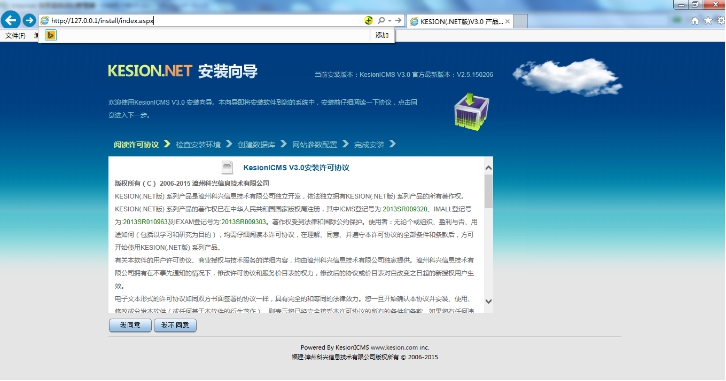Go back with the browser Back arrow
This screenshot has width=726, height=381.
tap(11, 20)
